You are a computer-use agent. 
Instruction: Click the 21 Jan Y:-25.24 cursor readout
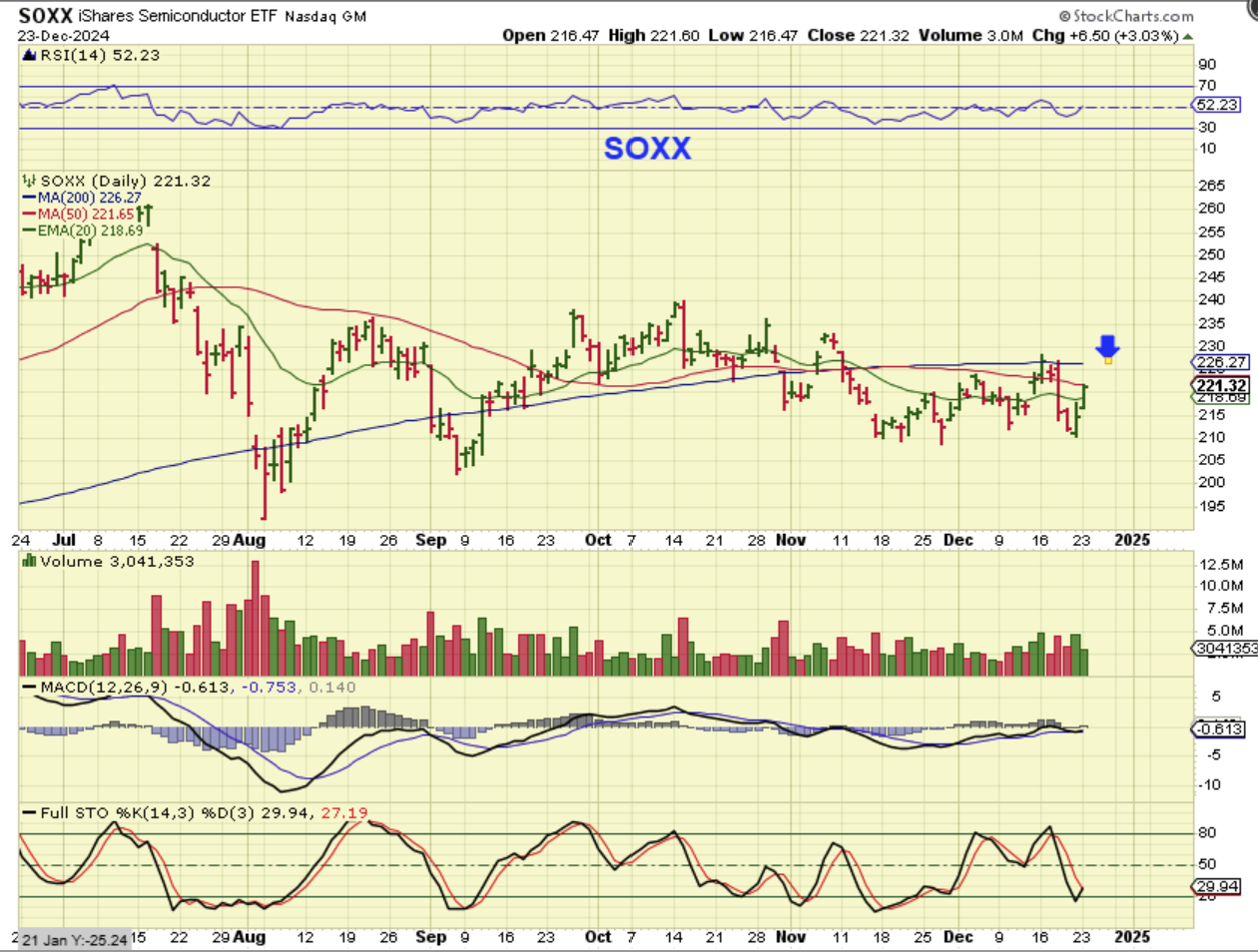tap(75, 939)
